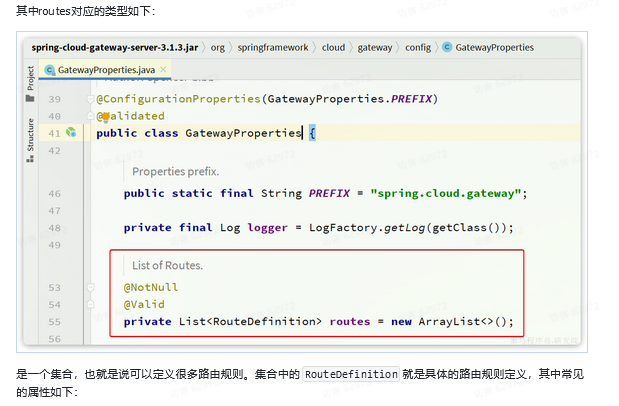Screen dimensions: 619x406
Task: Click the "spring.cloud.gateway" string literal
Action: pyautogui.click(x=445, y=194)
